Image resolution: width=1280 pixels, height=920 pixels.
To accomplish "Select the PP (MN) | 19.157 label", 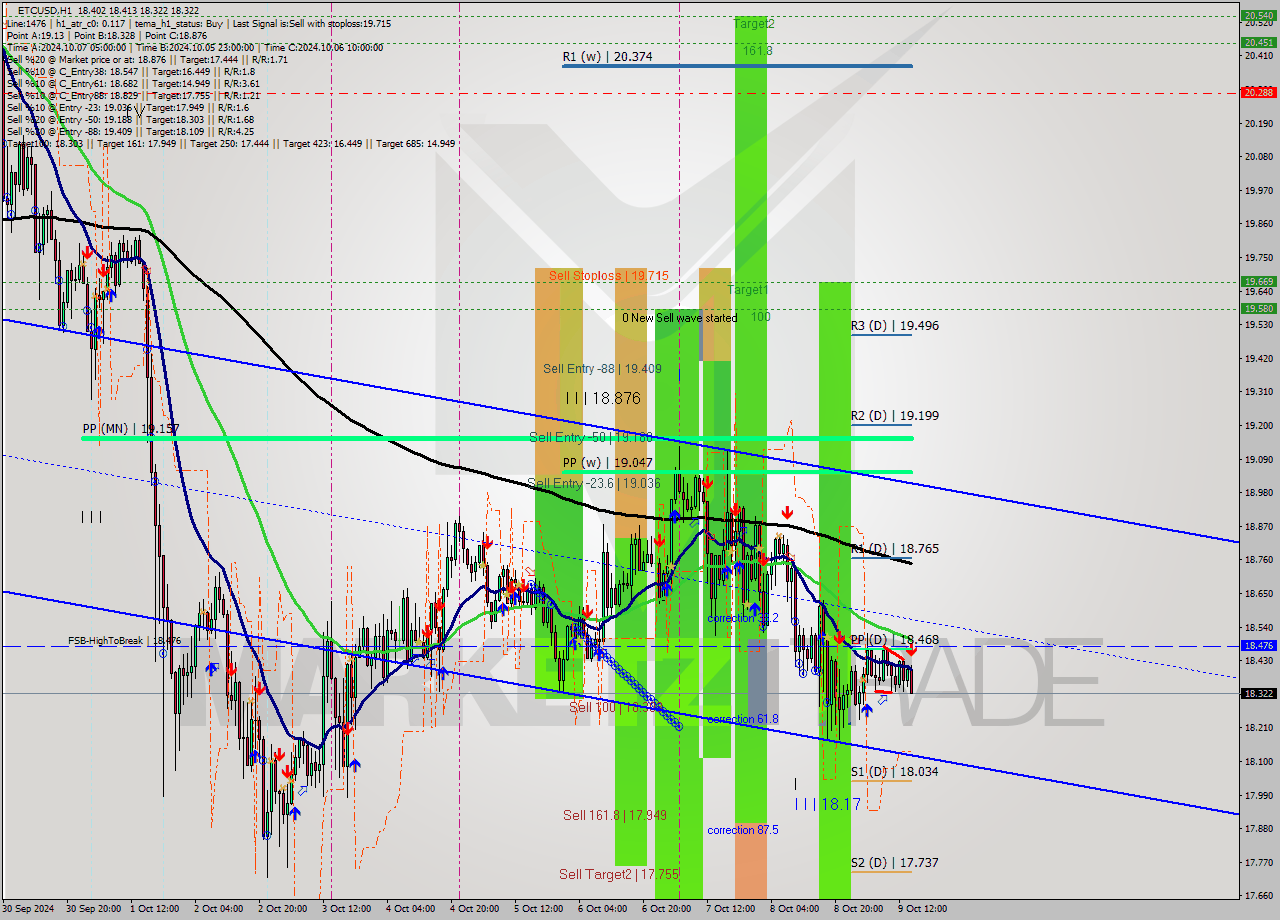I will [x=131, y=429].
